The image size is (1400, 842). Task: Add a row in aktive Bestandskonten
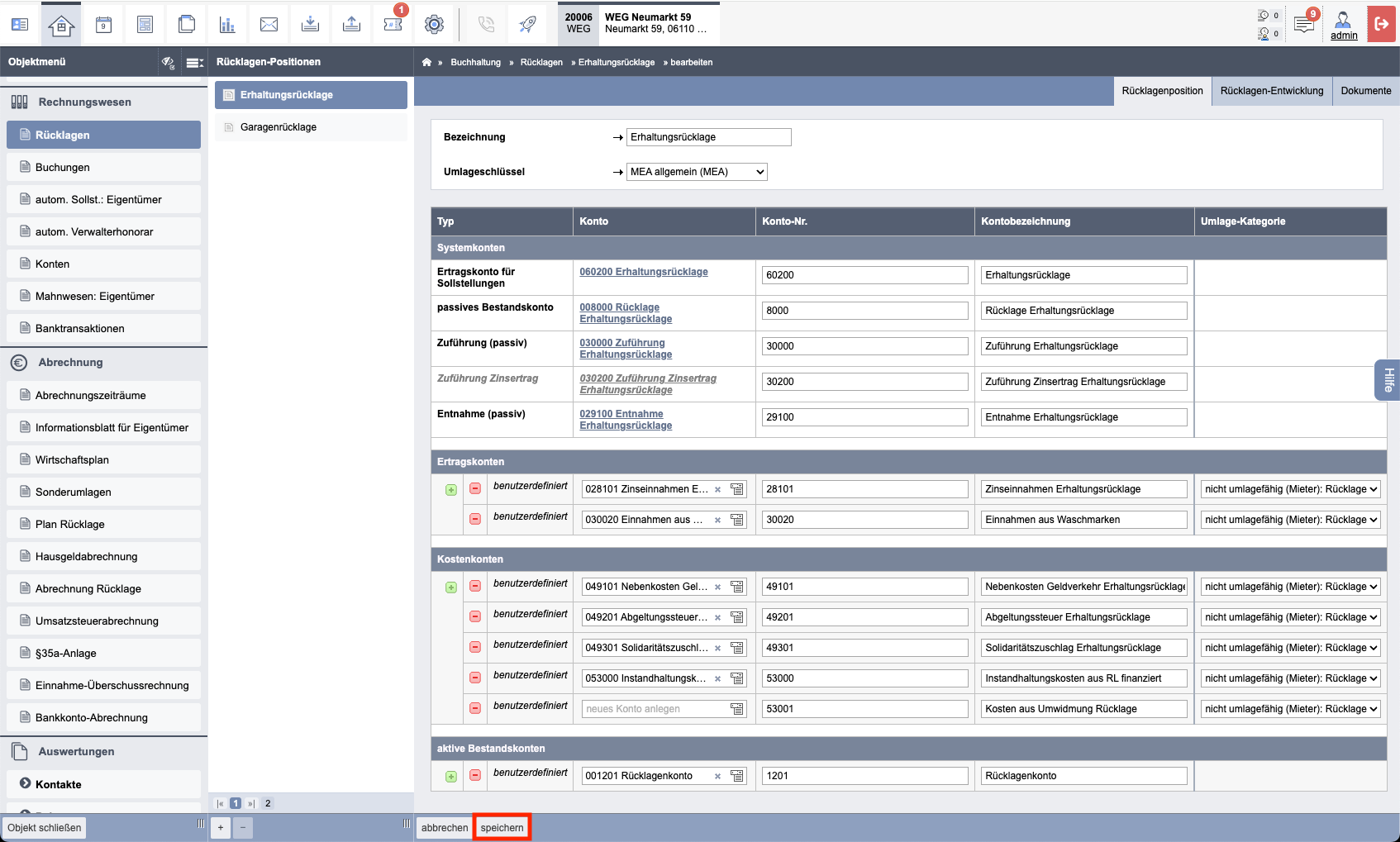[x=450, y=777]
